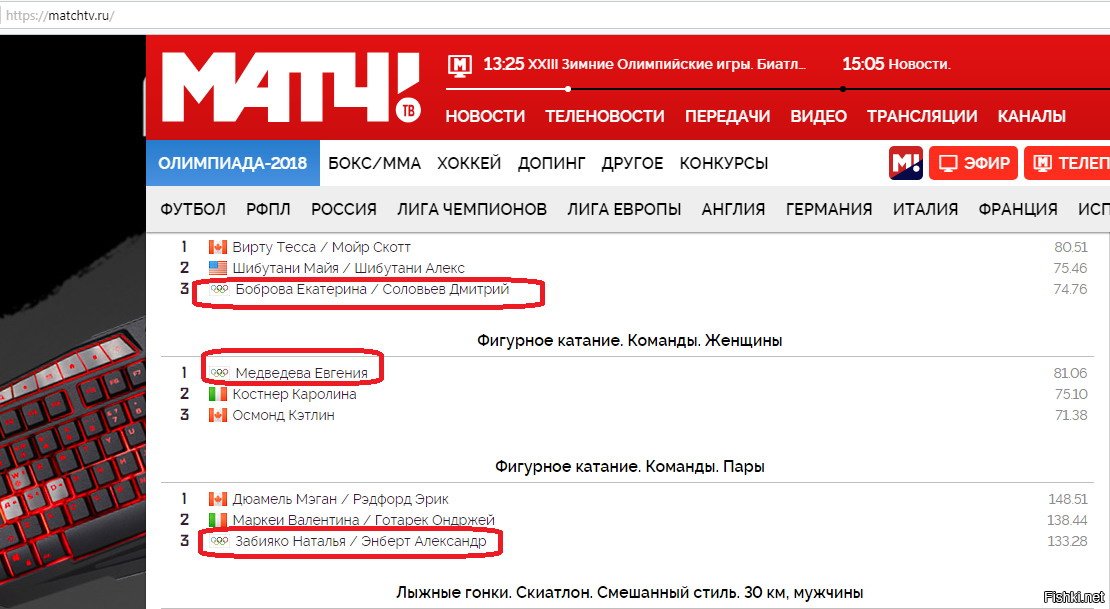Click Canada flag beside Осмонд Кэтлин
Screen dimensions: 1110x609
(217, 415)
